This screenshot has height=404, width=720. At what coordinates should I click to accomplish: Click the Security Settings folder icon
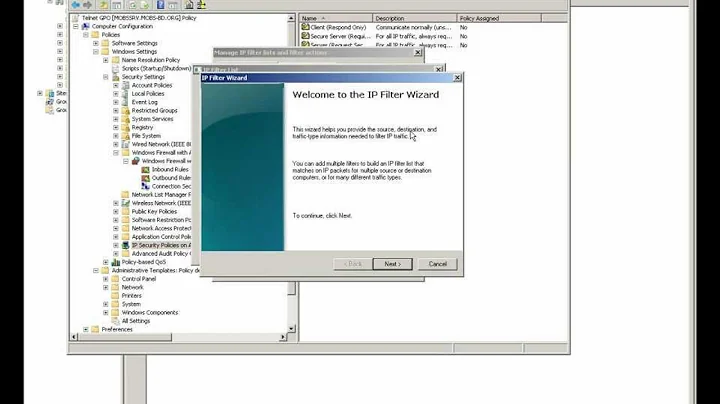116,77
